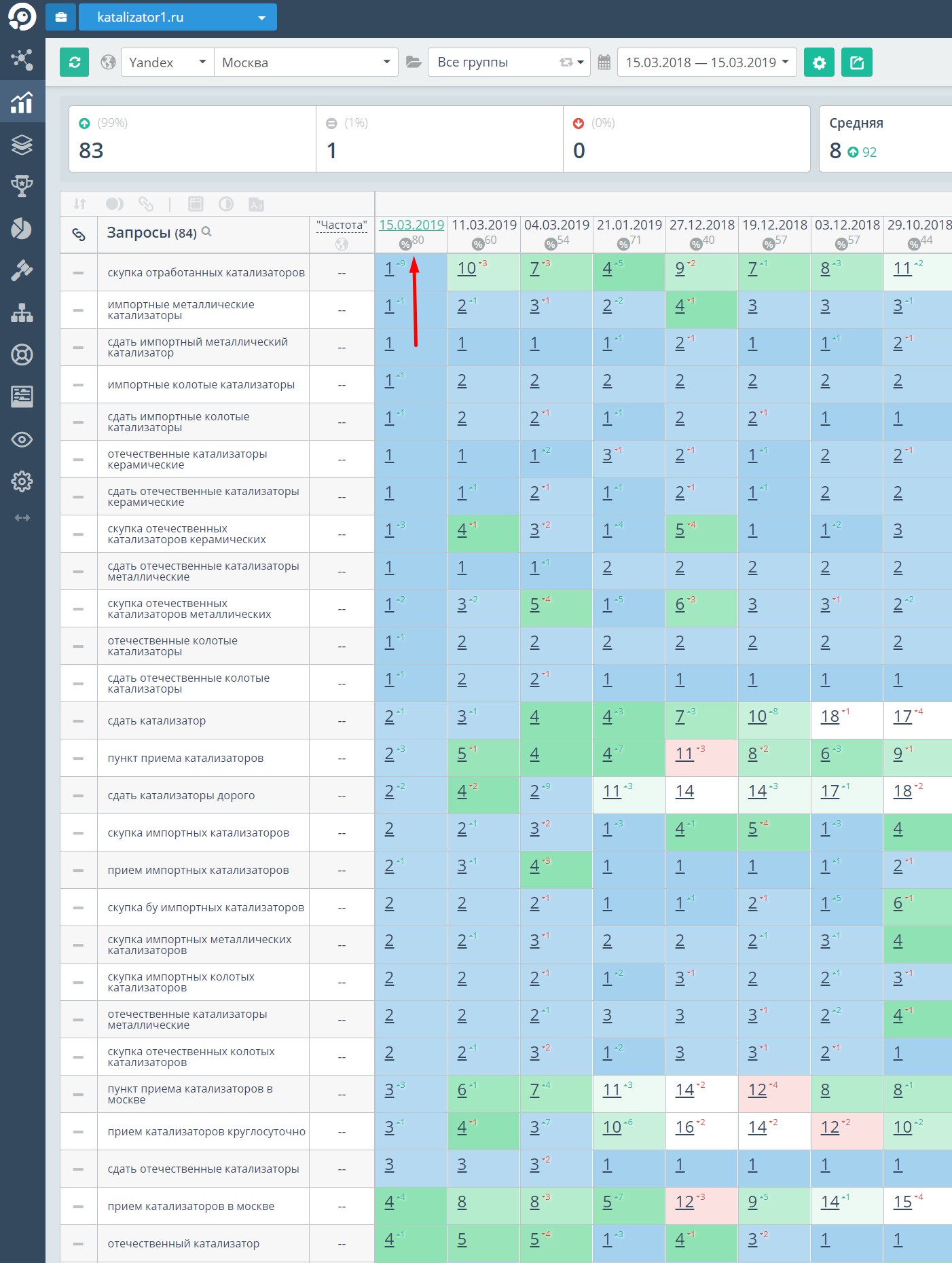
Task: Open the auction hammer sidebar icon
Action: 22,270
